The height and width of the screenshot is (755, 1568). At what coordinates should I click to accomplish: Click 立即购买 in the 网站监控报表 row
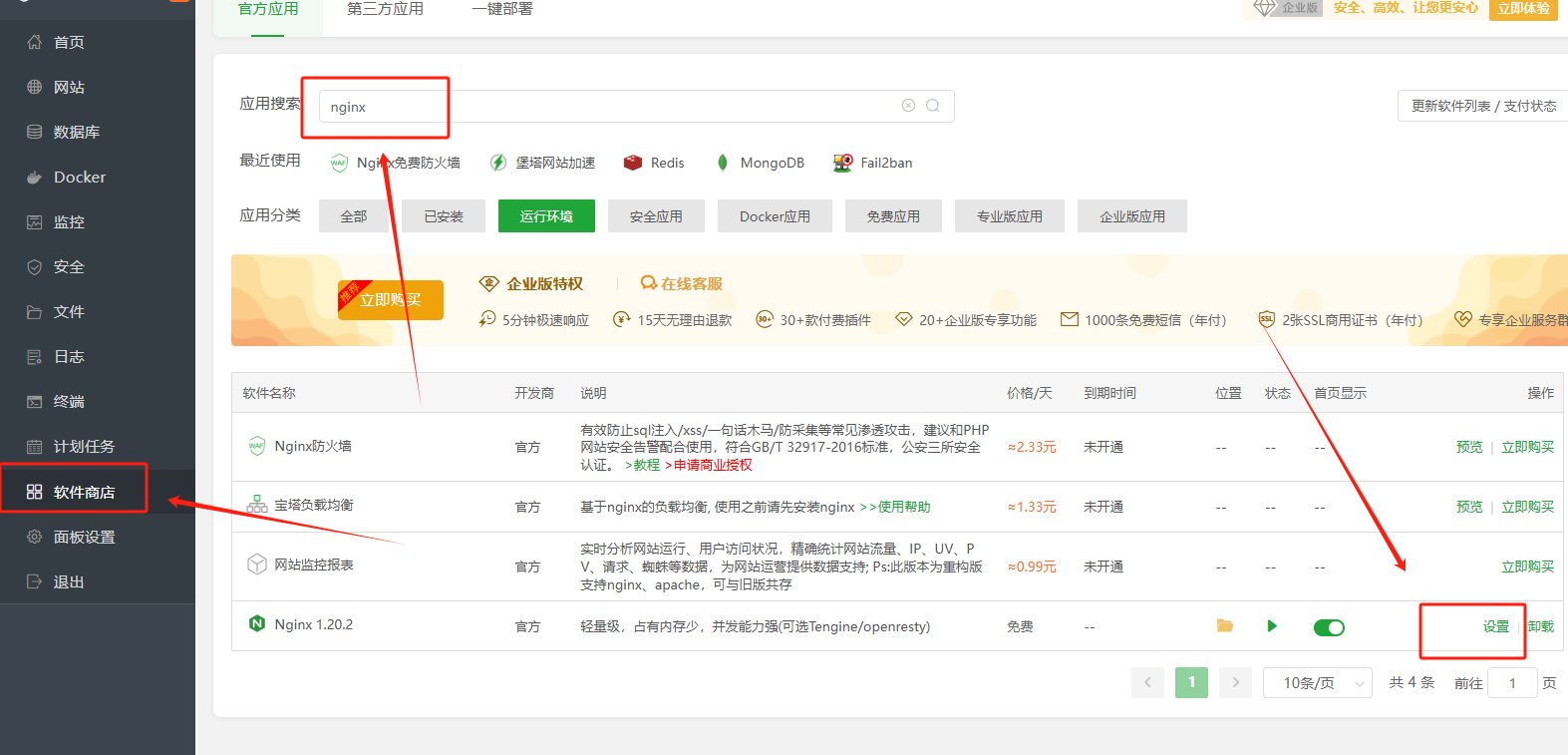[1528, 566]
